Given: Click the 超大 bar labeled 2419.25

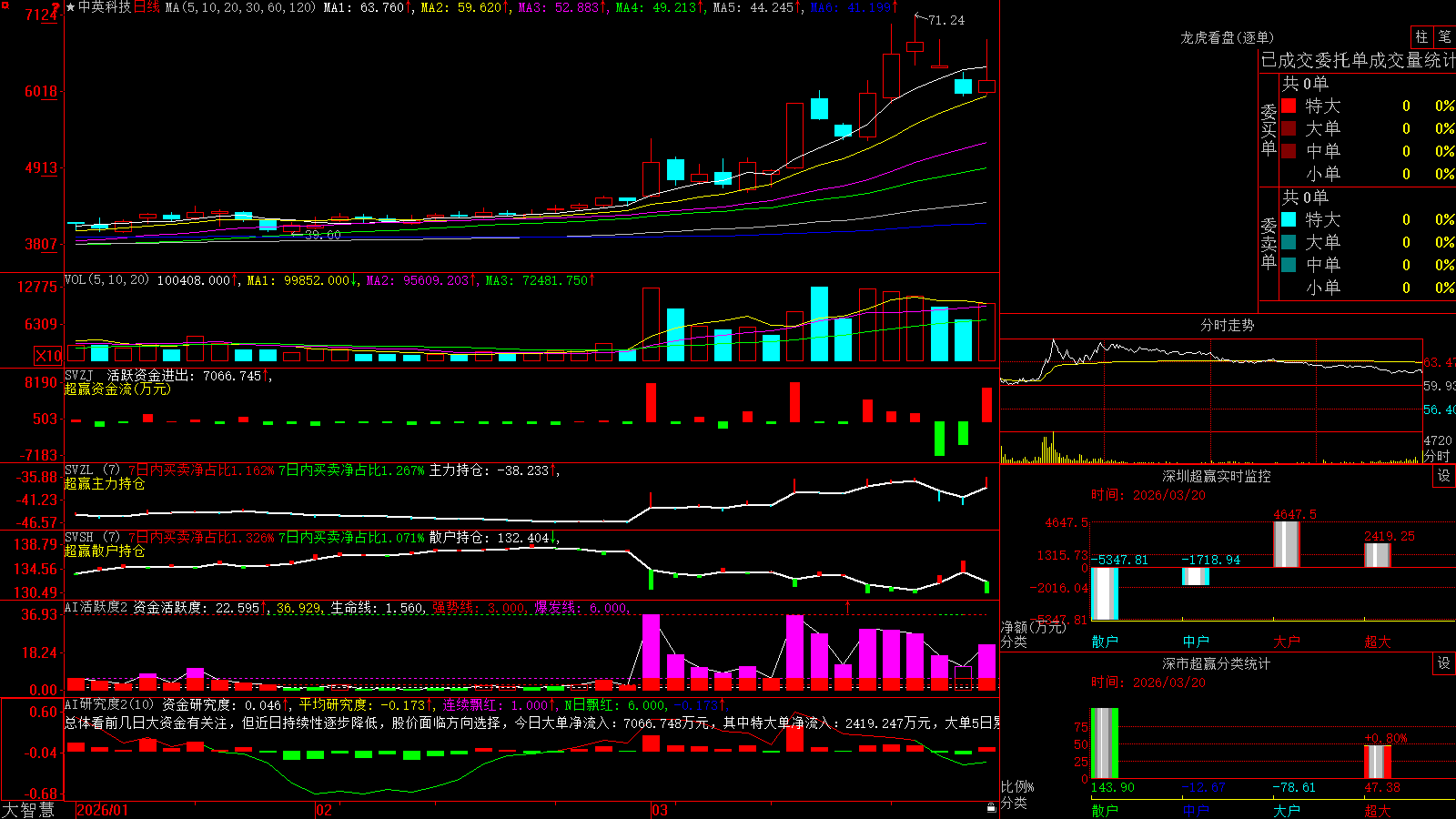Looking at the screenshot, I should pos(1378,555).
